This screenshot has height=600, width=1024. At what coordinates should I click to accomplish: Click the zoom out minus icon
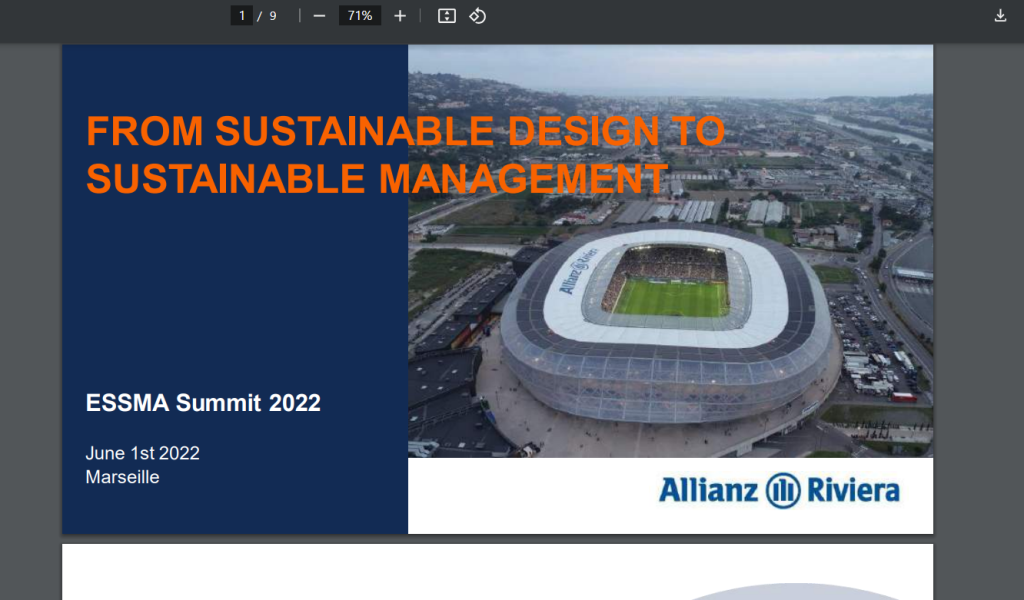[x=319, y=16]
